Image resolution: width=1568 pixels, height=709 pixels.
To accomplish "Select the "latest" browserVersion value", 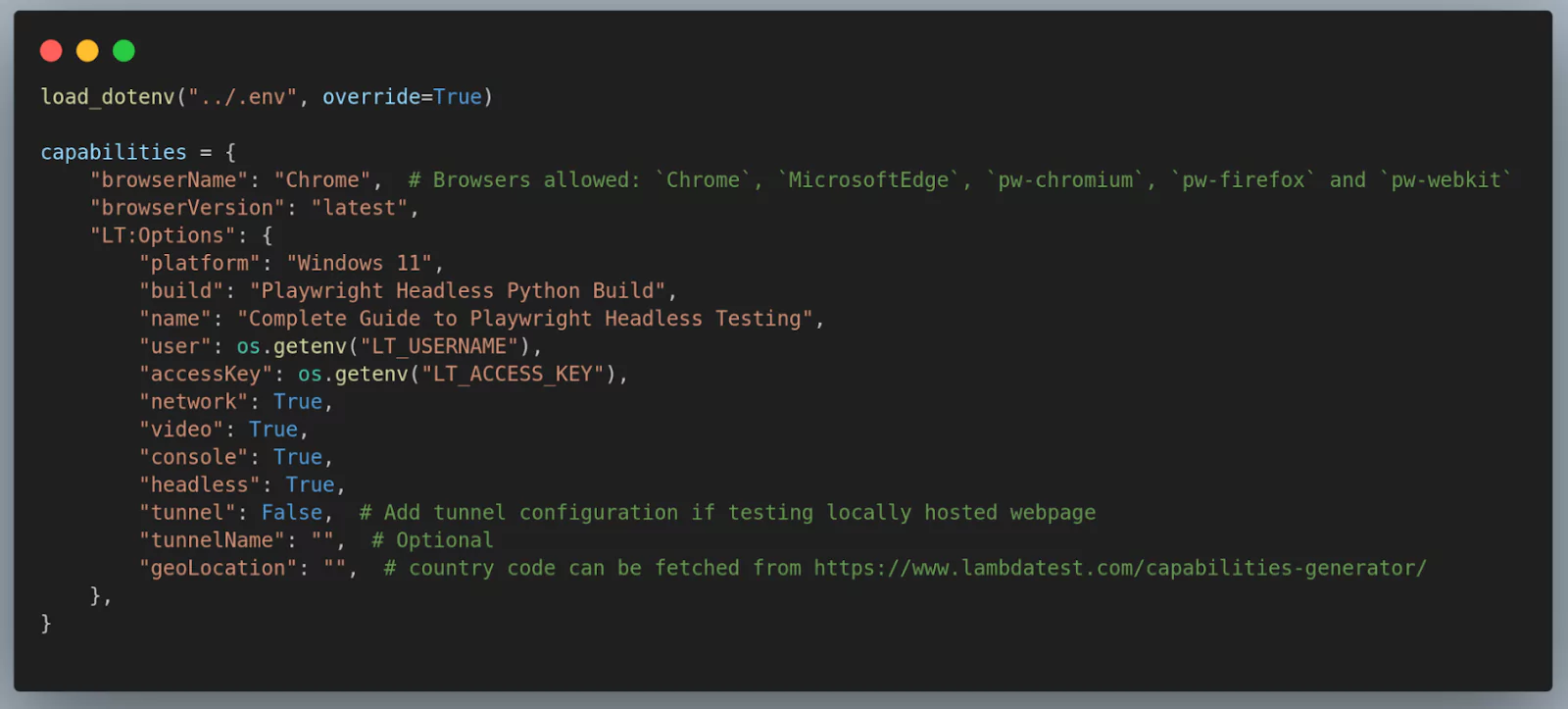I will pyautogui.click(x=359, y=208).
